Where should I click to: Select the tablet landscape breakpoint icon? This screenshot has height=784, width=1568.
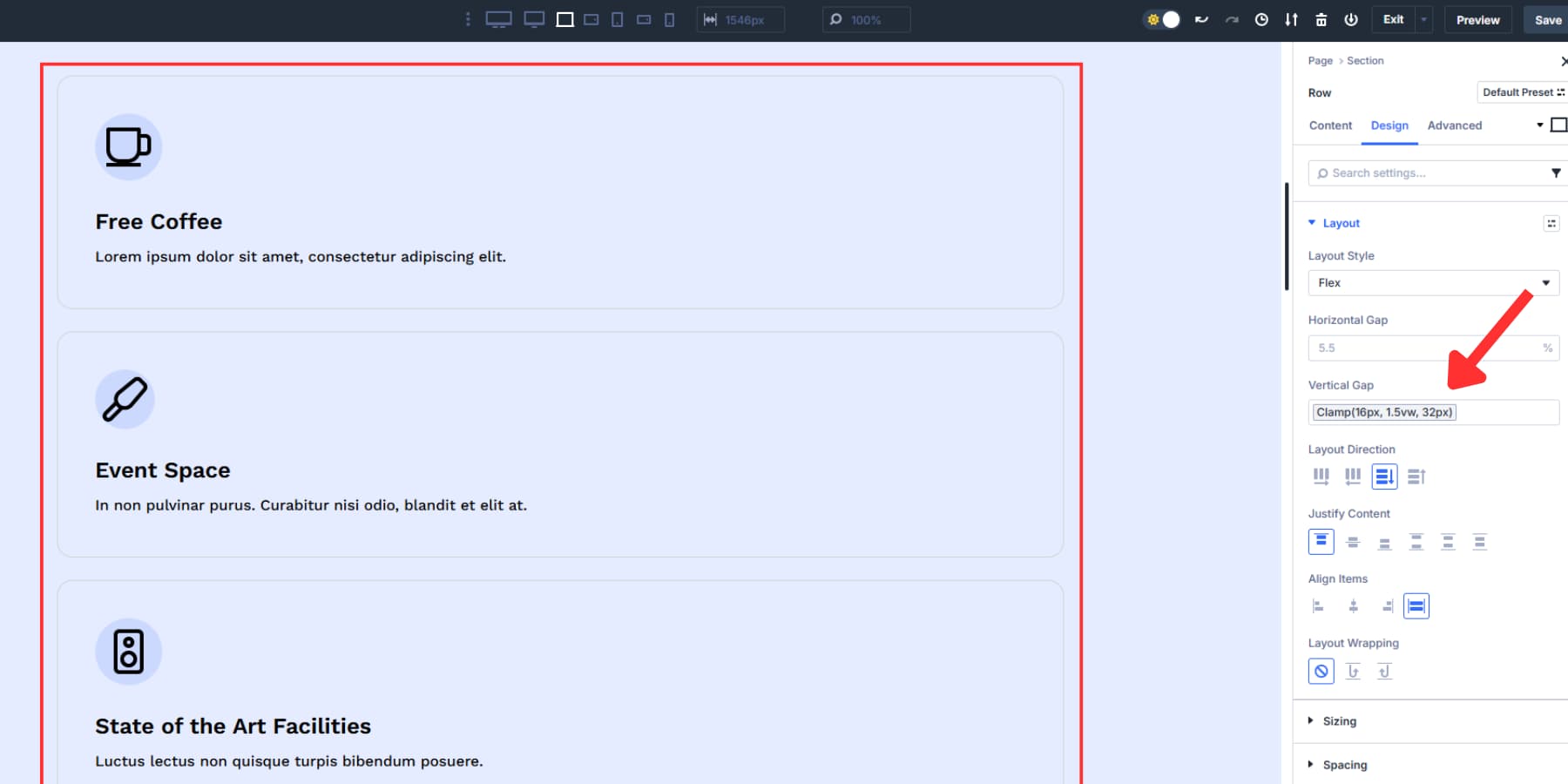(591, 18)
